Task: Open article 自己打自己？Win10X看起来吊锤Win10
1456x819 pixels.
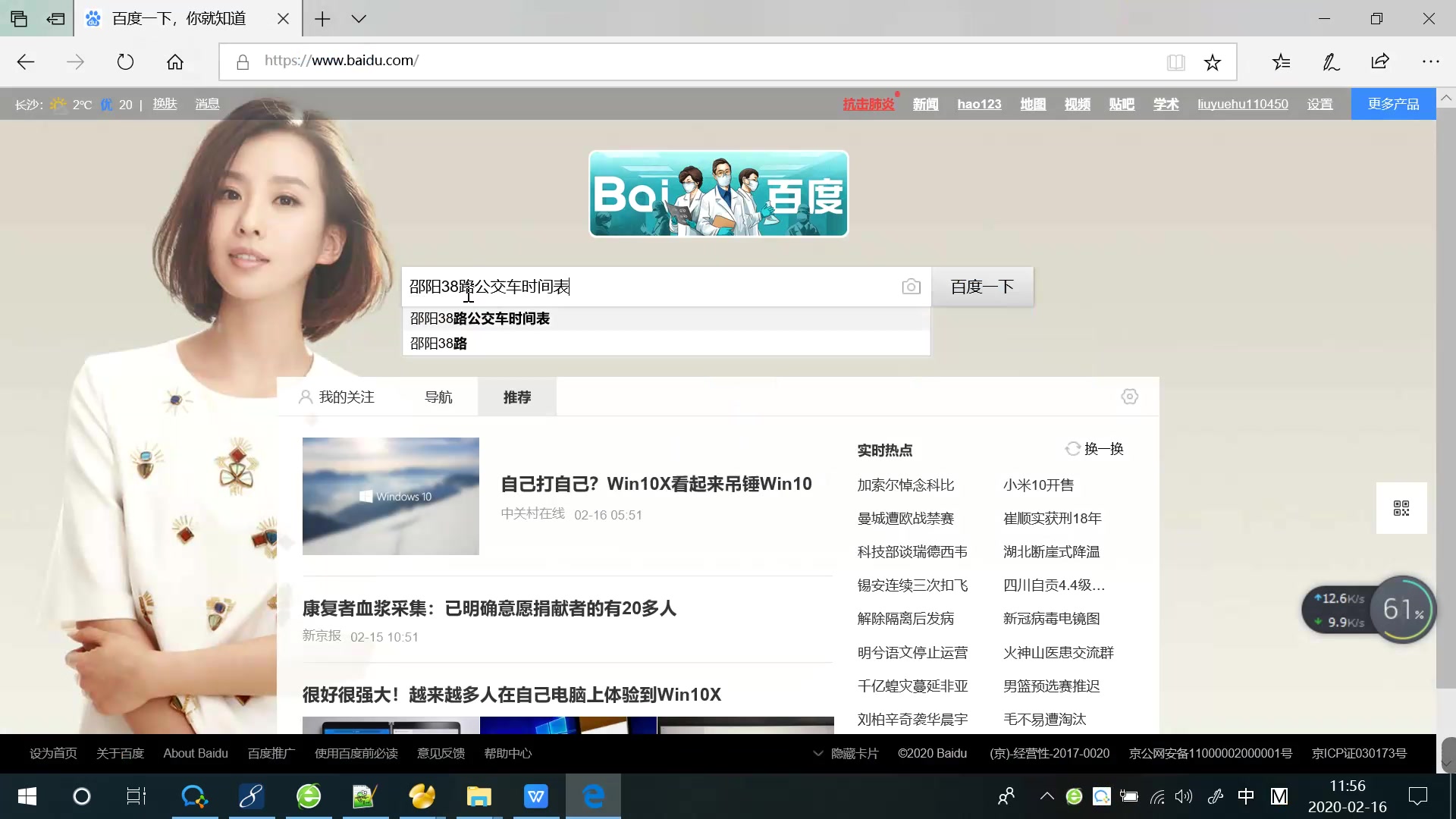Action: pos(656,484)
